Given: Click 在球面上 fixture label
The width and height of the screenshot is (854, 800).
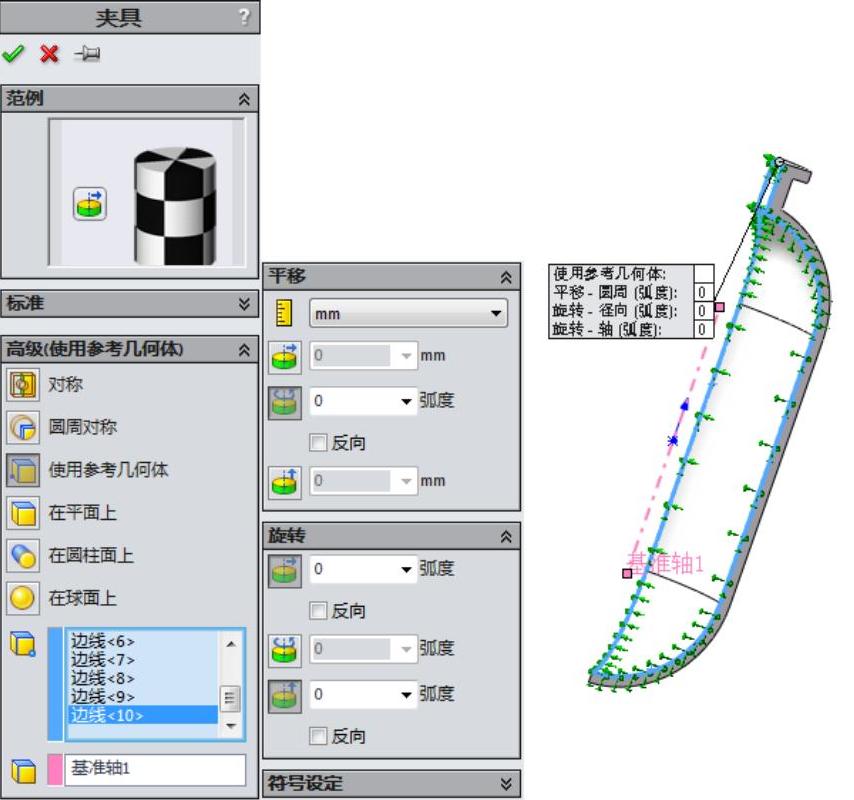Looking at the screenshot, I should (82, 598).
